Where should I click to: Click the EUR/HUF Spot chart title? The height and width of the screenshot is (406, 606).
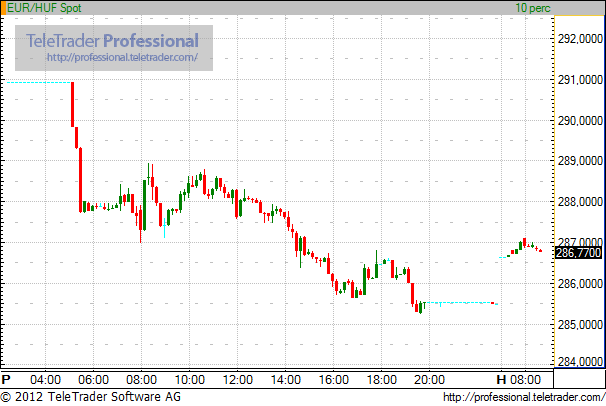click(44, 8)
